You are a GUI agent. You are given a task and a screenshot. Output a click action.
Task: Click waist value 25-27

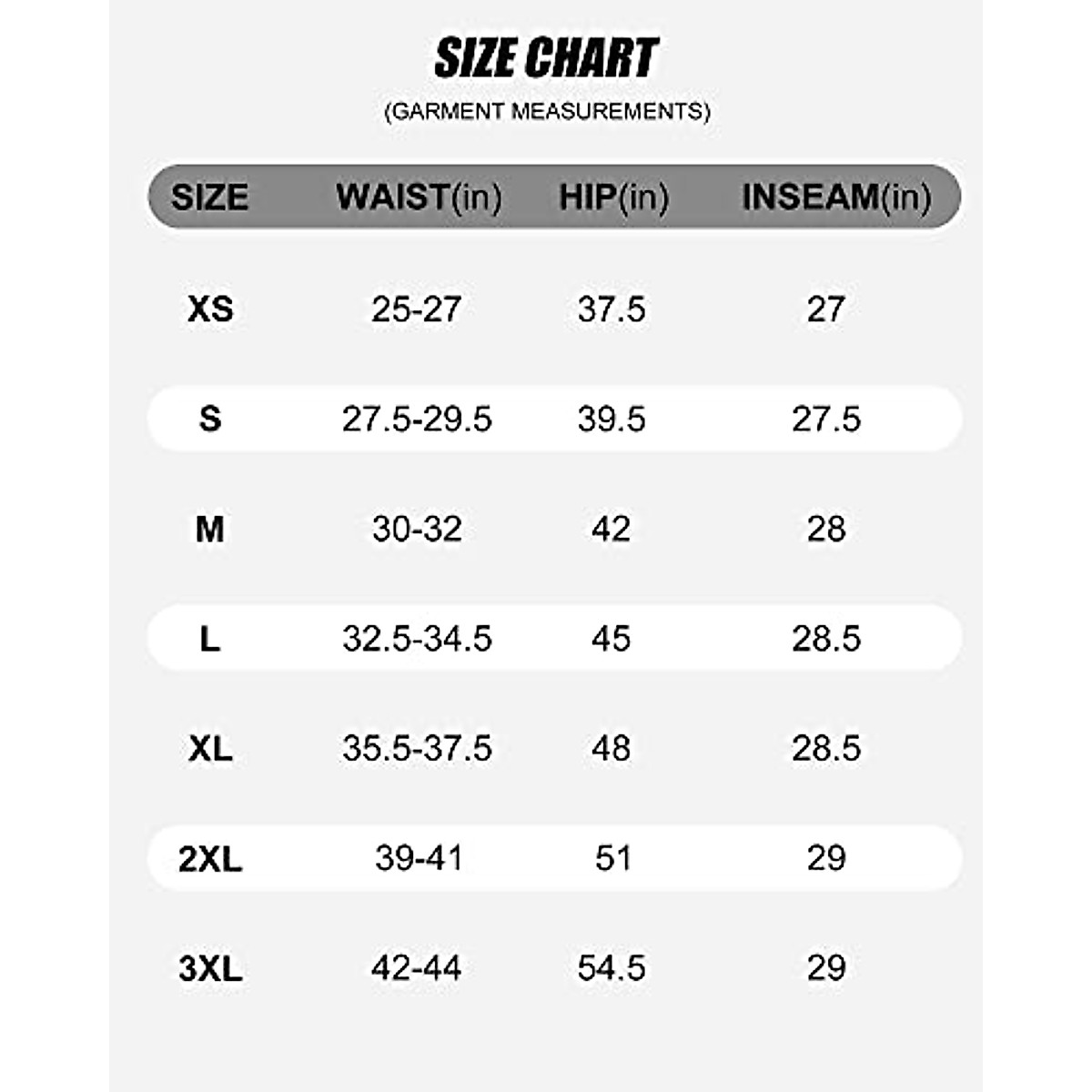pyautogui.click(x=417, y=309)
